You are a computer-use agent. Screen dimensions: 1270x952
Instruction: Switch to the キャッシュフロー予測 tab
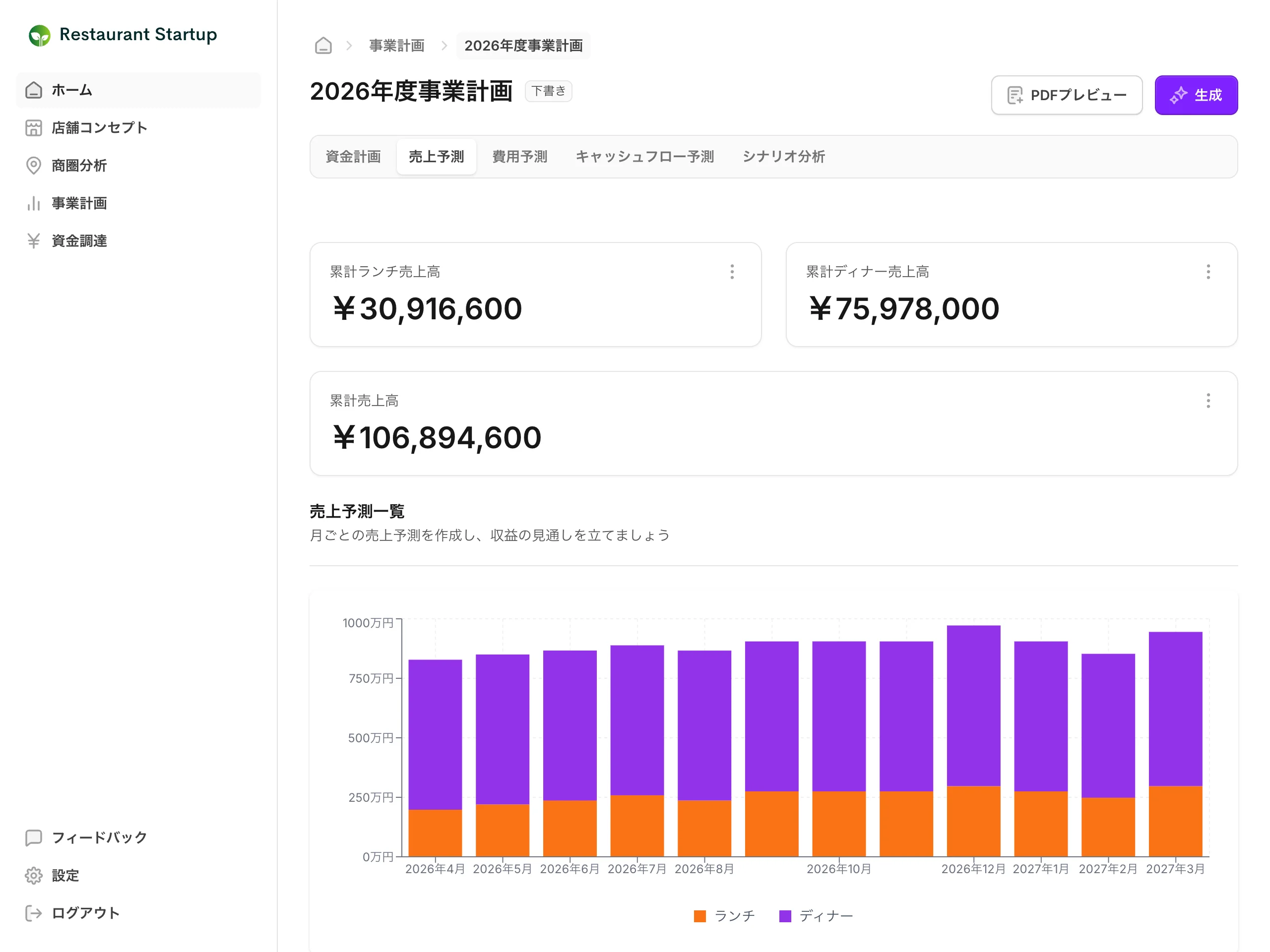(x=644, y=157)
